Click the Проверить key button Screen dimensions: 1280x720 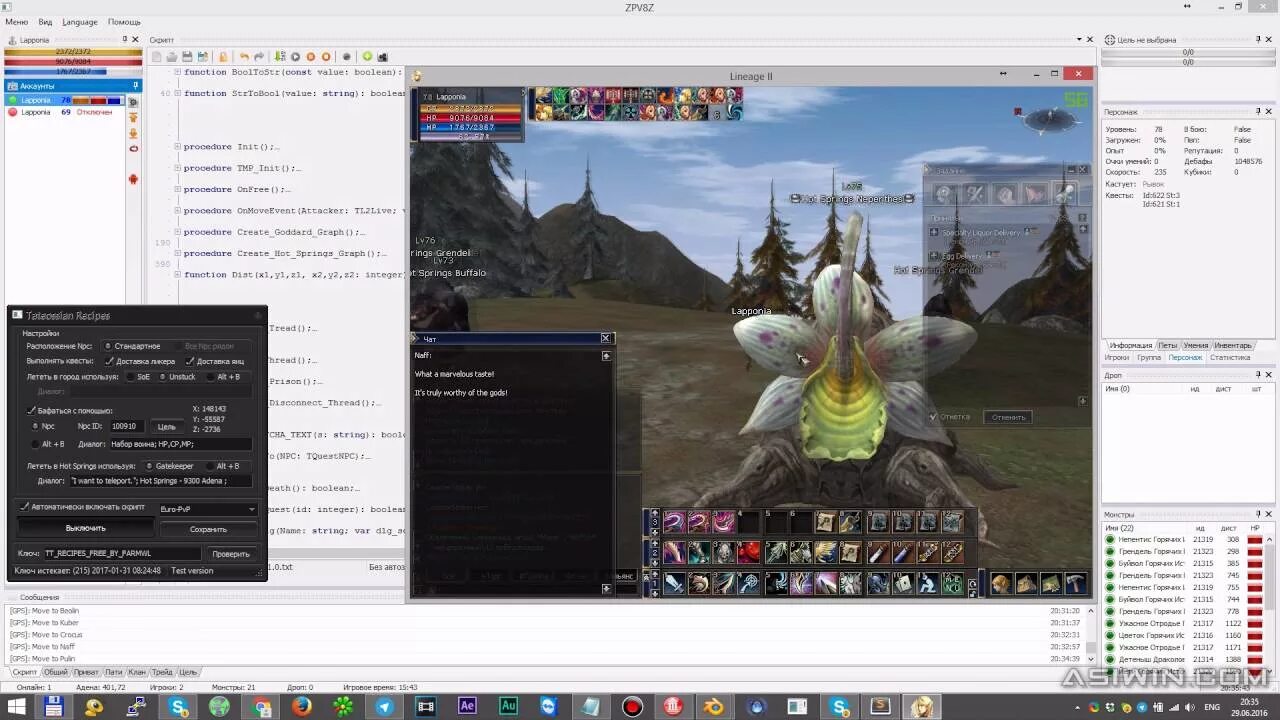(230, 553)
